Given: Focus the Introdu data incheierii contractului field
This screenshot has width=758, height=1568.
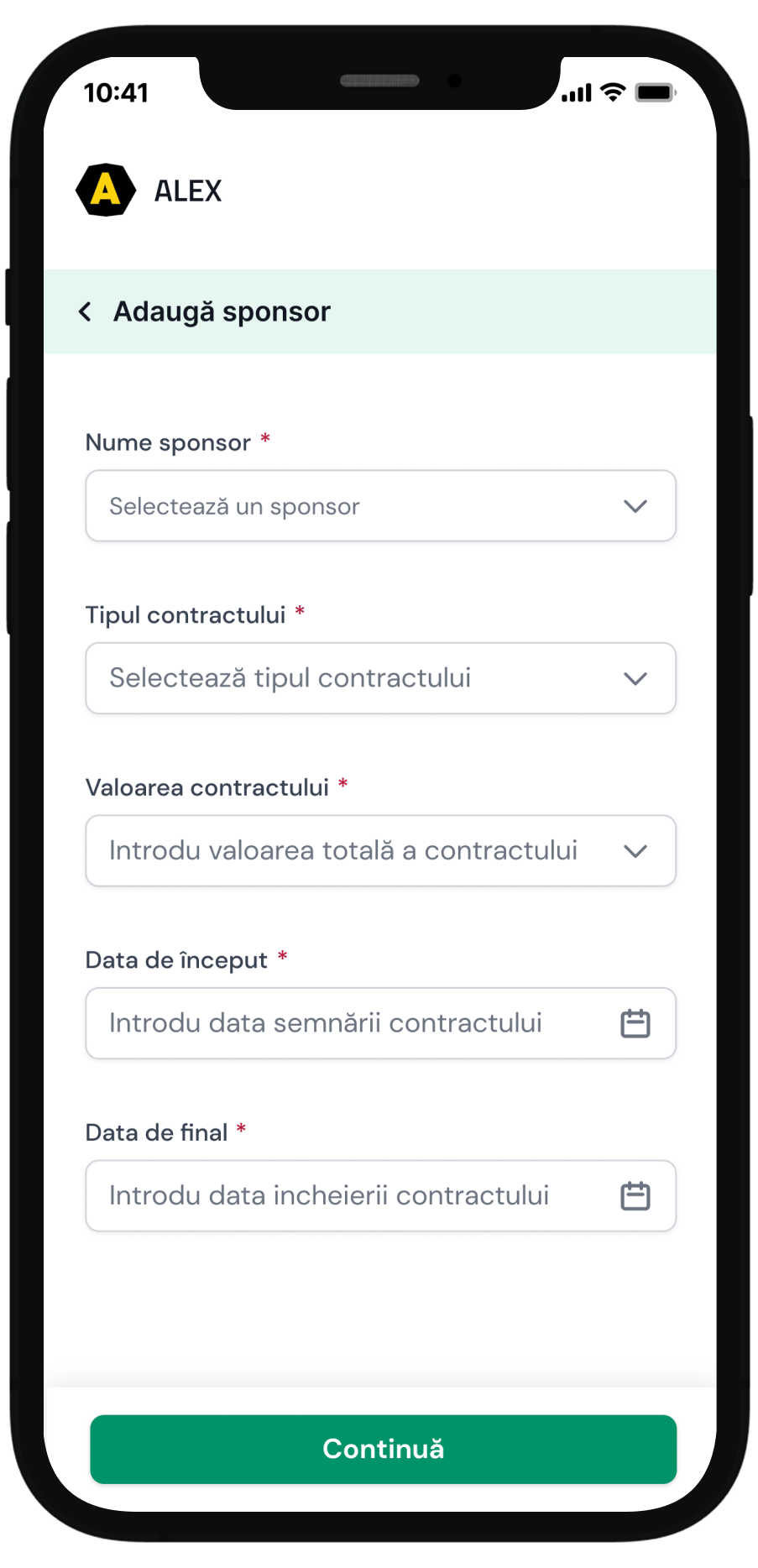Looking at the screenshot, I should click(344, 1195).
